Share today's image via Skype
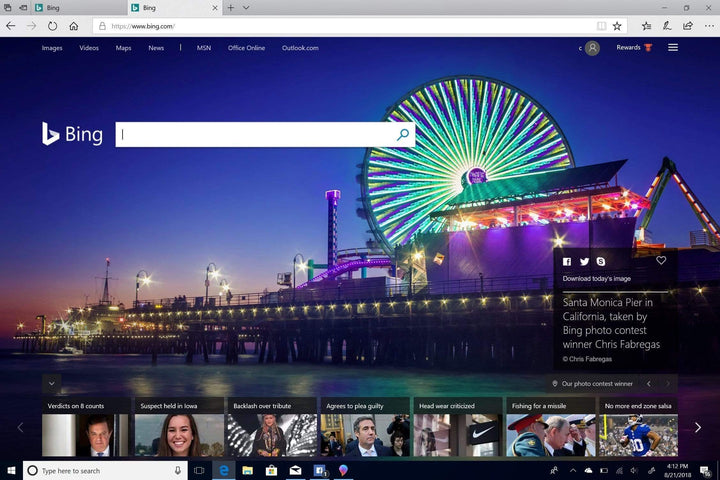This screenshot has height=480, width=720. pyautogui.click(x=600, y=261)
